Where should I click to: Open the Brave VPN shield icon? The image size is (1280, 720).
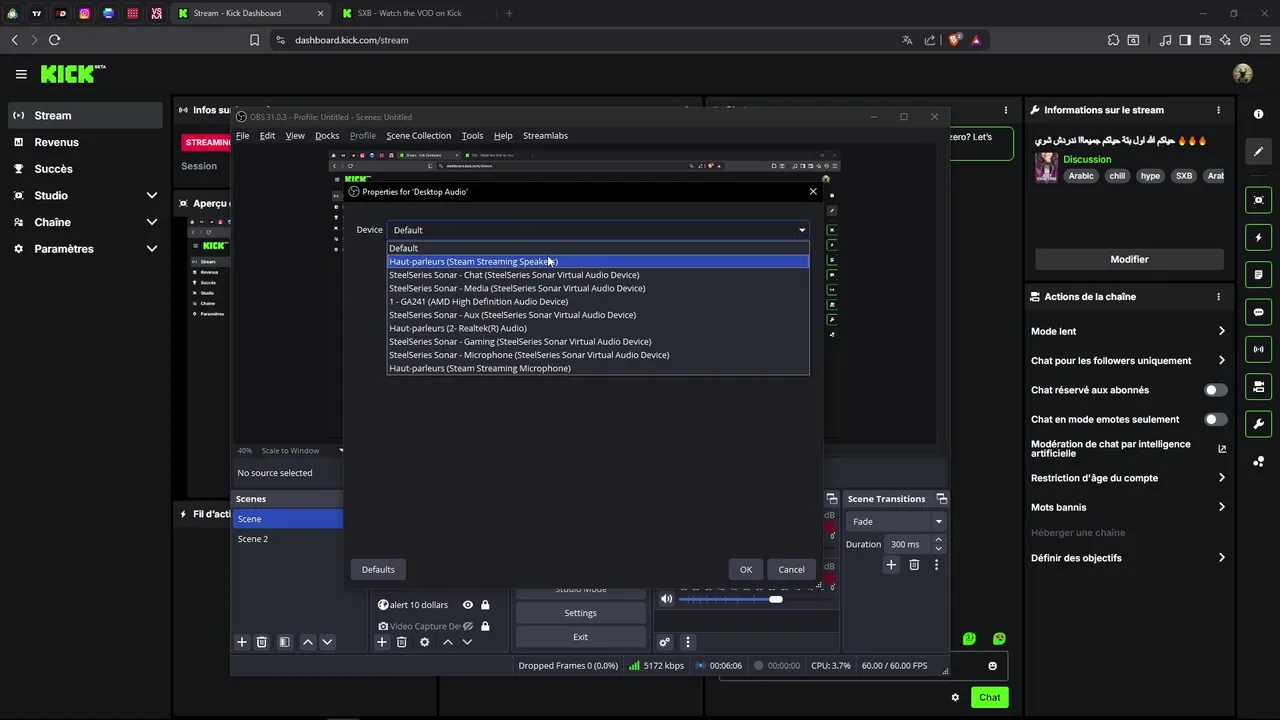[1245, 40]
